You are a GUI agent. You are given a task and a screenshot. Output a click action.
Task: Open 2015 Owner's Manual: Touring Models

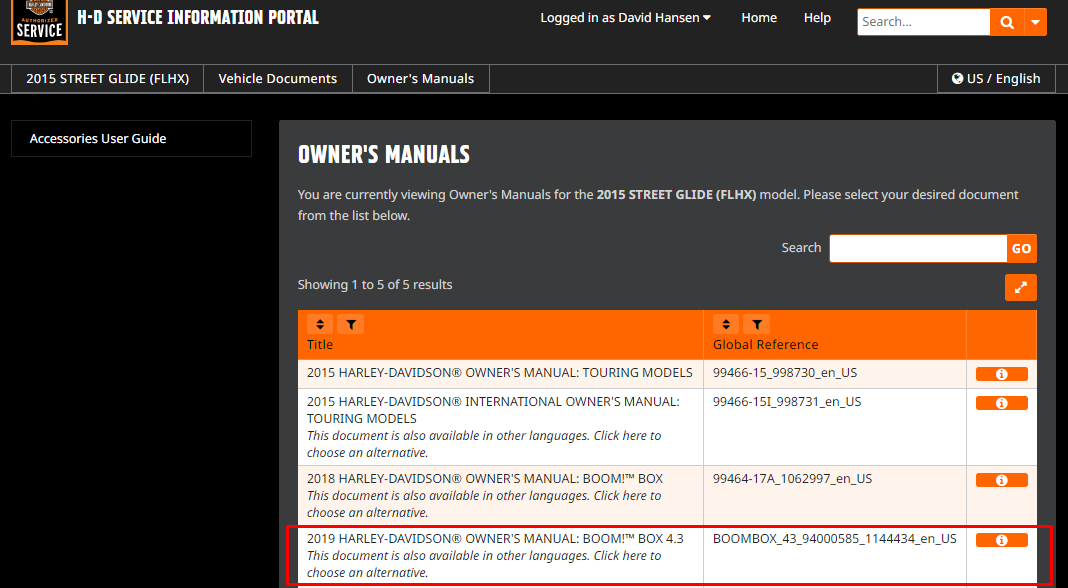pyautogui.click(x=499, y=373)
